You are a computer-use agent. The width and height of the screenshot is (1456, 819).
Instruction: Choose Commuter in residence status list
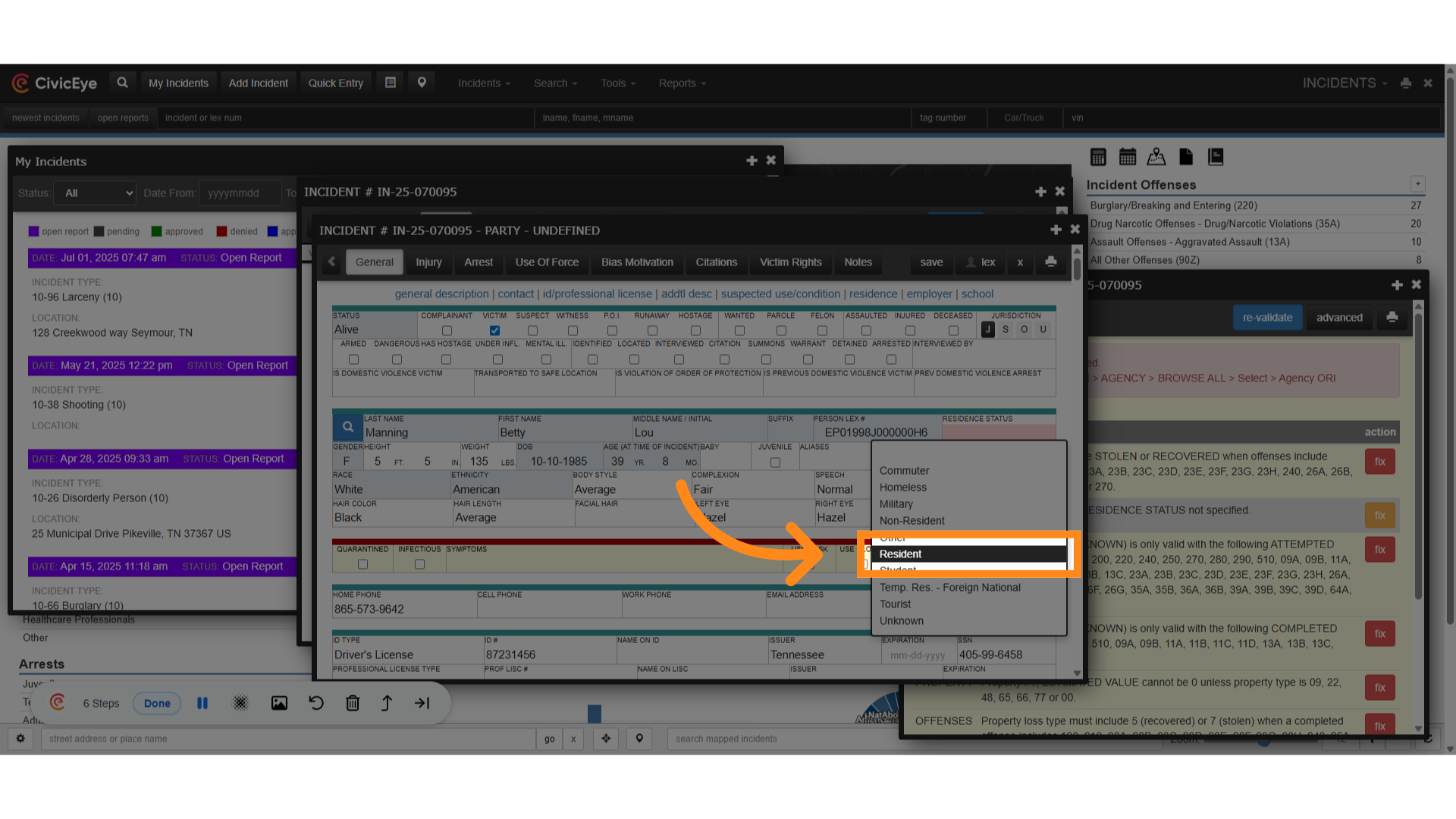968,471
